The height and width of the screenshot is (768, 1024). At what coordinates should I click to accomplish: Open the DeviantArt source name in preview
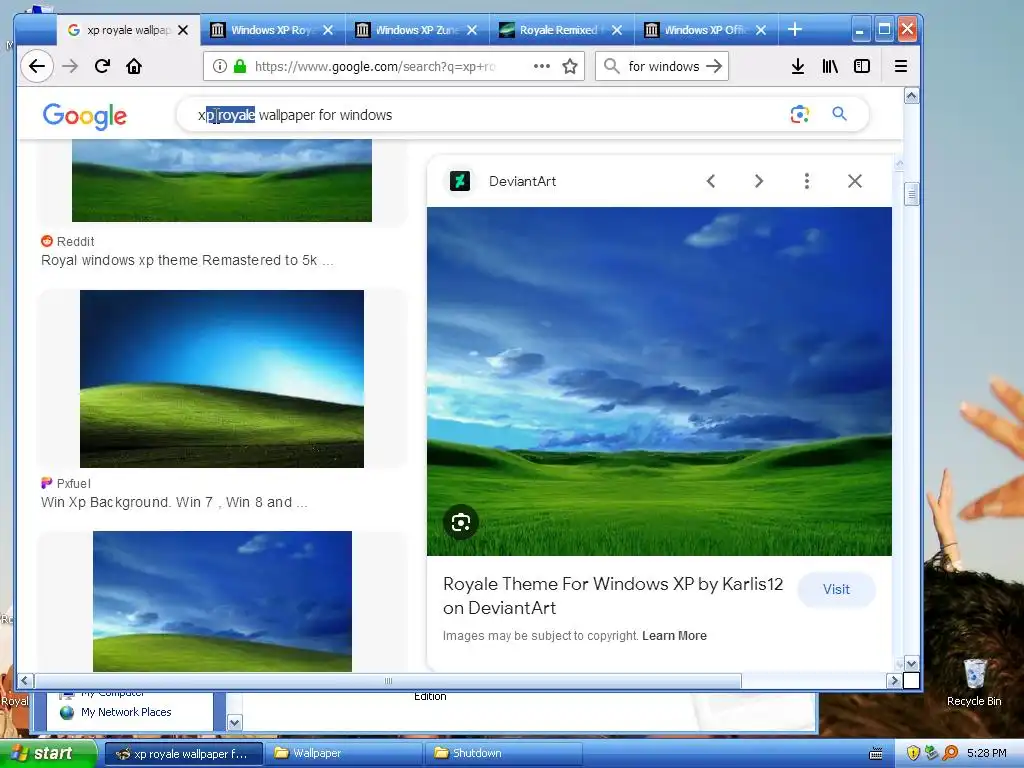tap(522, 182)
